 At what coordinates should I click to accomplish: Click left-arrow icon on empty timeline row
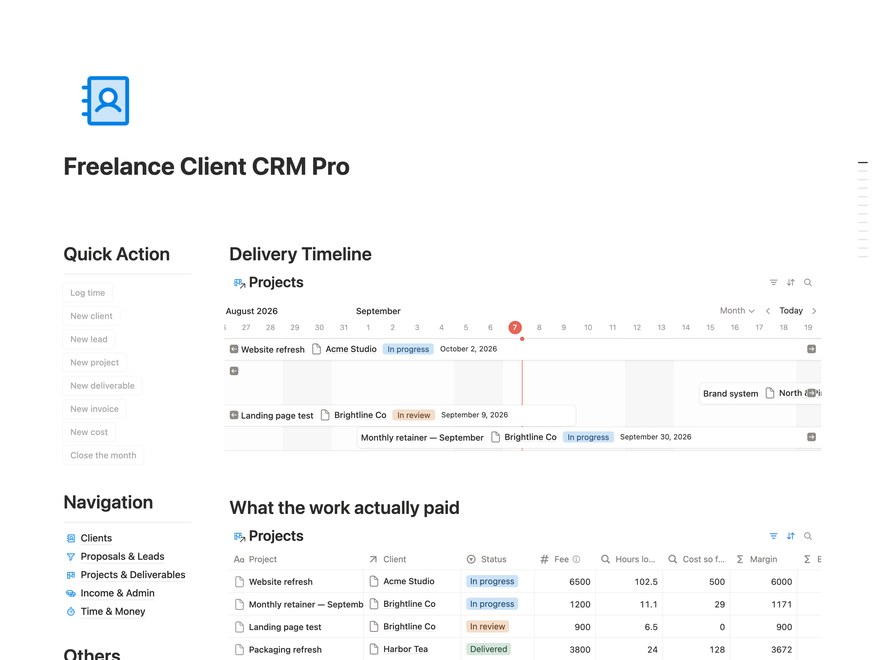[234, 371]
